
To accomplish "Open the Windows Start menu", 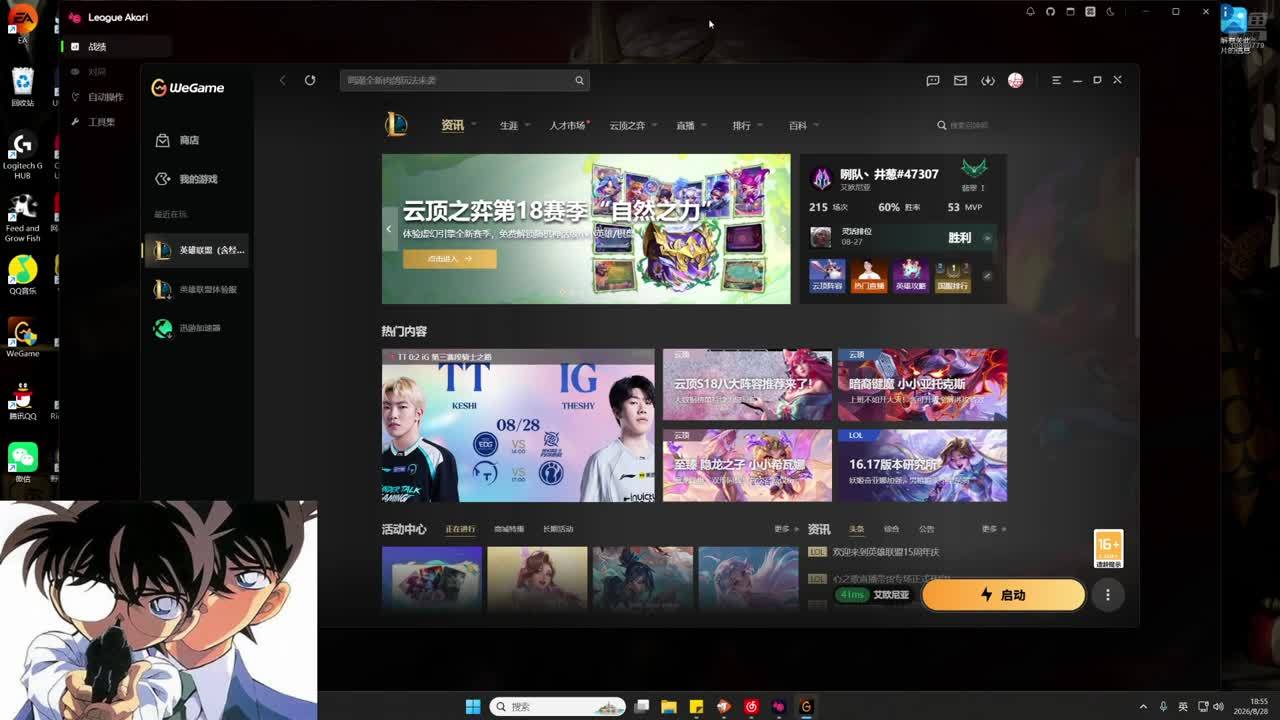I will [472, 706].
